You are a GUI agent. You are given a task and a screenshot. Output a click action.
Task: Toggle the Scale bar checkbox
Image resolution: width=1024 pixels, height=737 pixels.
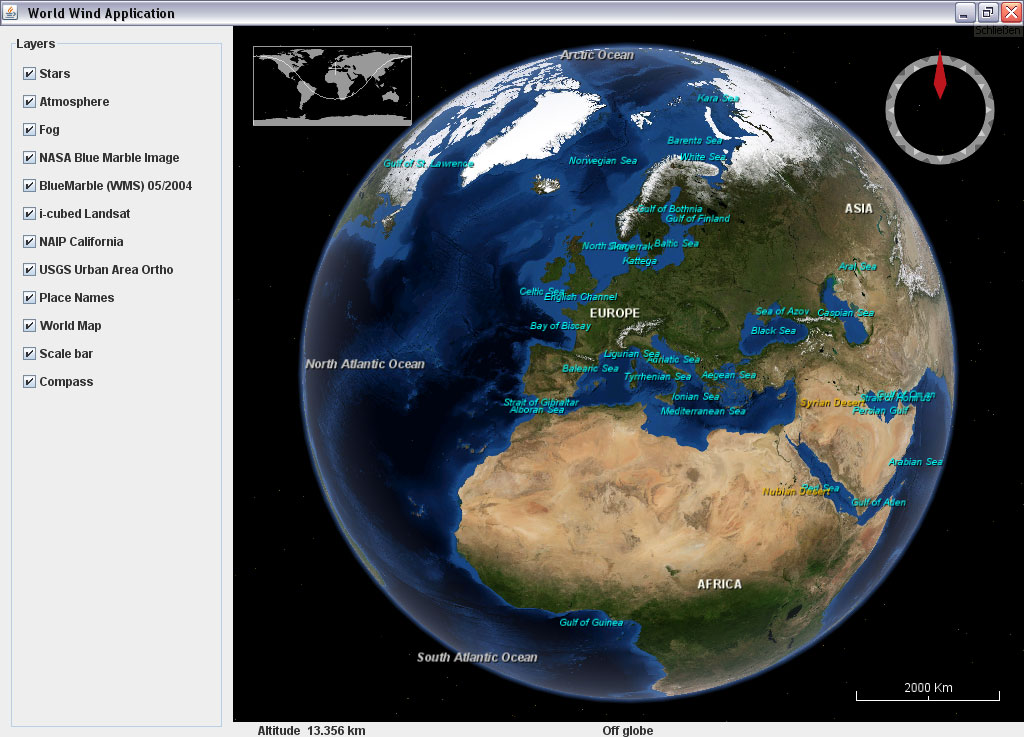click(29, 354)
